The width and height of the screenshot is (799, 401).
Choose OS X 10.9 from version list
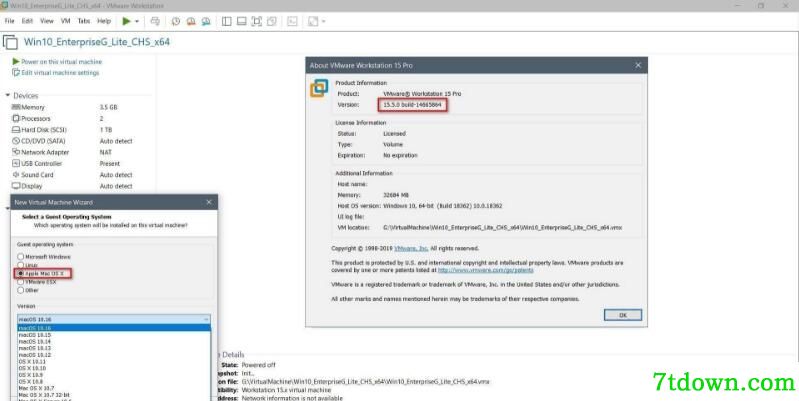(114, 375)
